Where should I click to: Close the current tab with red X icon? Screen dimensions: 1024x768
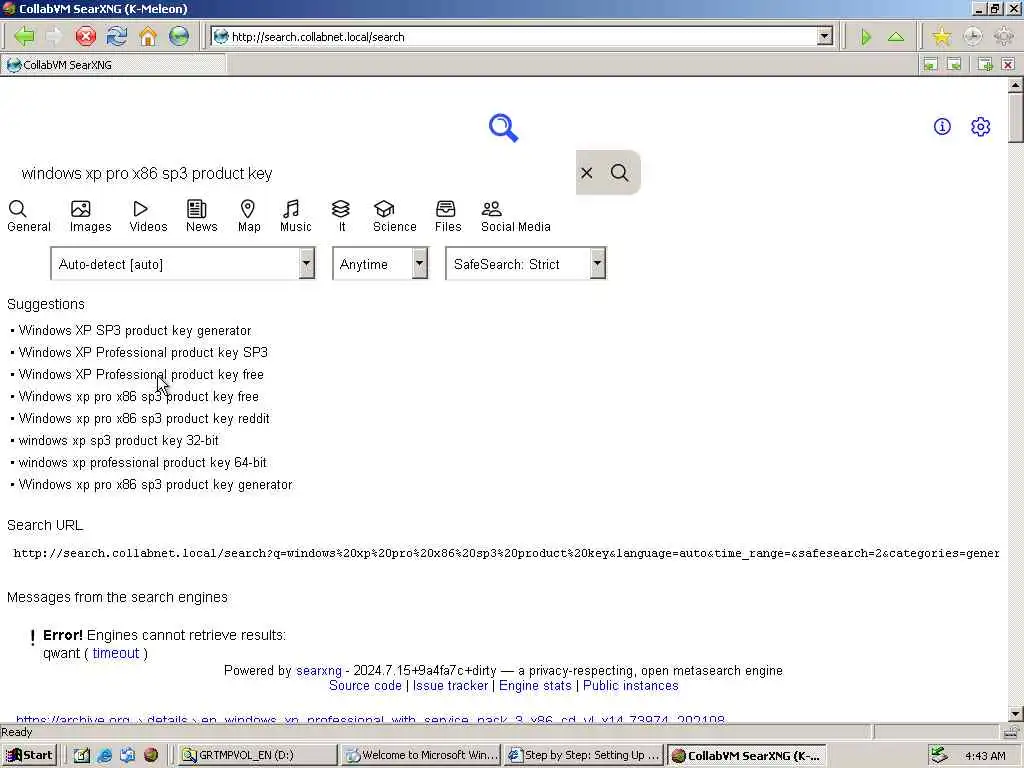[1008, 65]
